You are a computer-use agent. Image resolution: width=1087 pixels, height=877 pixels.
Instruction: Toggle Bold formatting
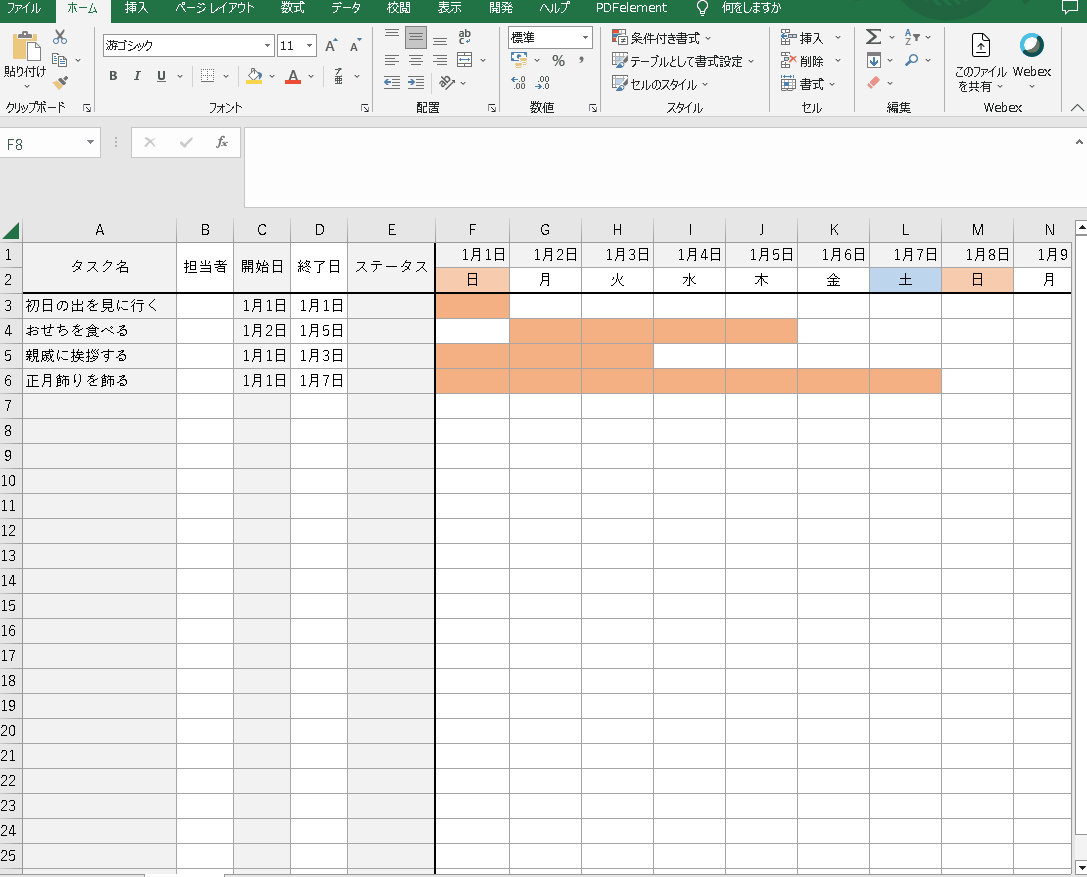click(x=113, y=76)
